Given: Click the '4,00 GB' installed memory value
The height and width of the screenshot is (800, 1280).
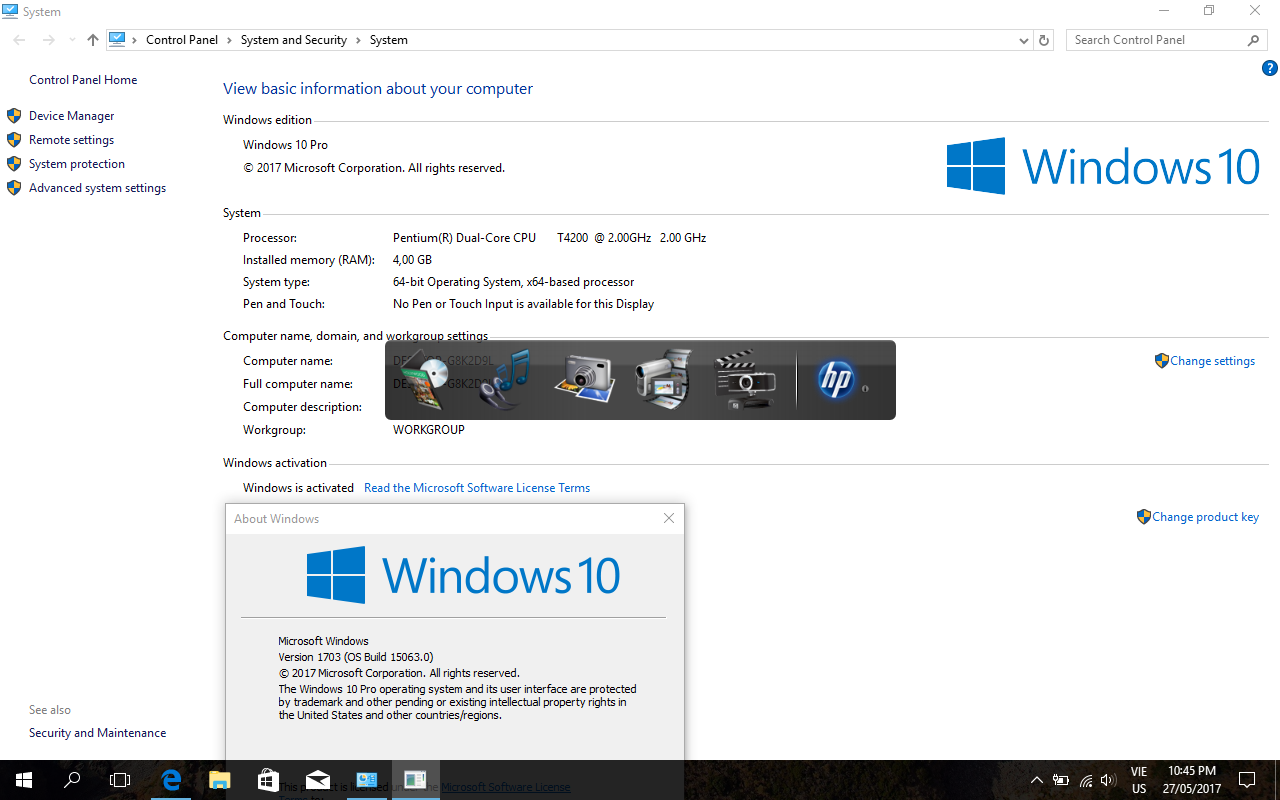Looking at the screenshot, I should point(412,260).
